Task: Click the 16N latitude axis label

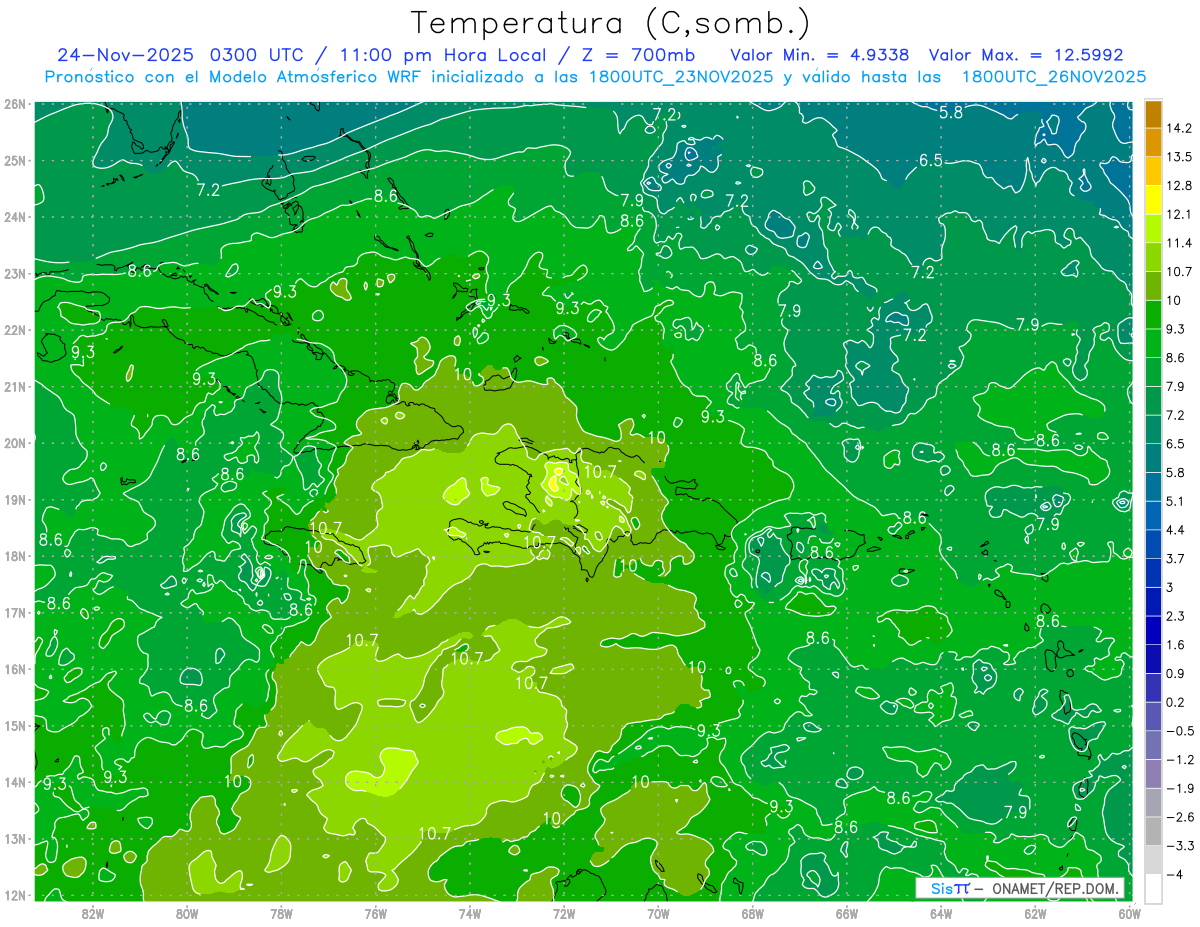Action: 14,669
